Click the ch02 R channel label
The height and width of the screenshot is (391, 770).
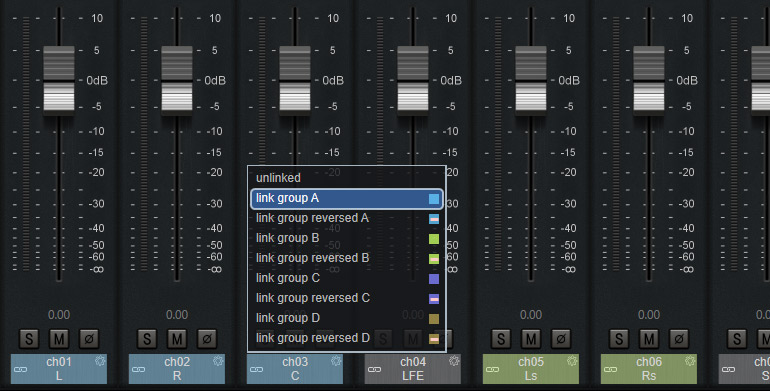coord(177,369)
